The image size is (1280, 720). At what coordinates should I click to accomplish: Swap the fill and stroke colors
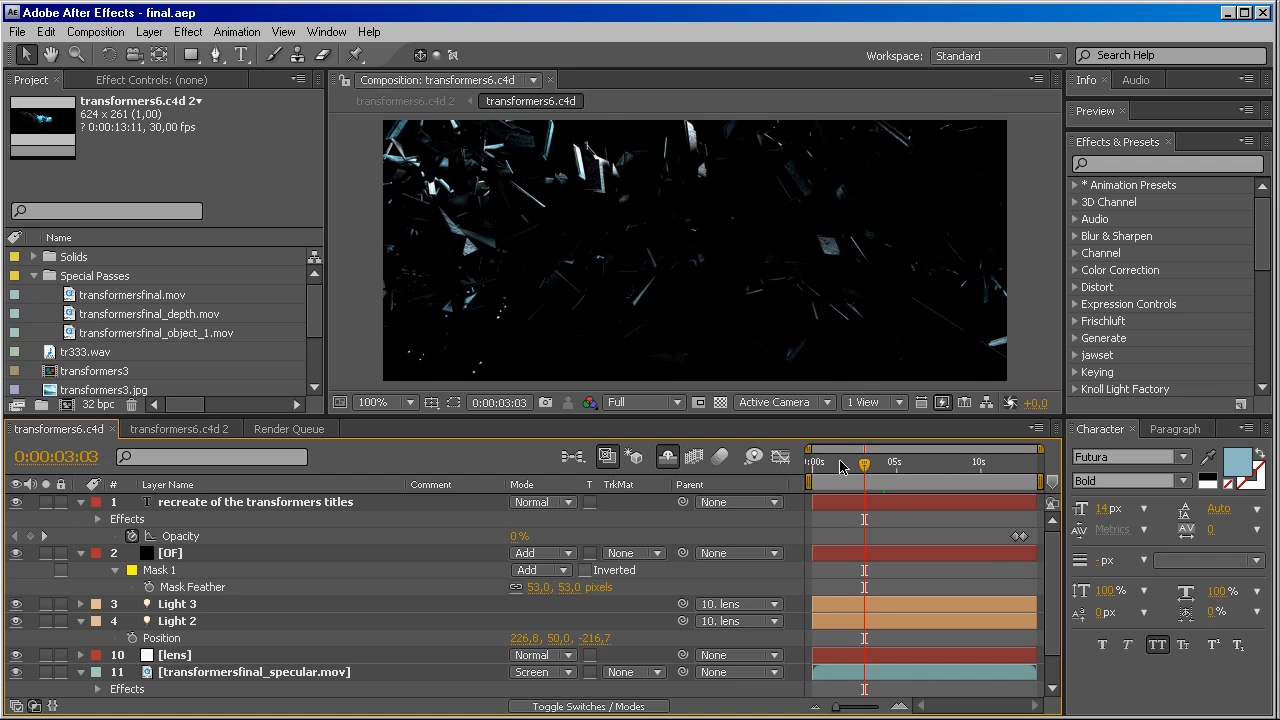[1260, 455]
